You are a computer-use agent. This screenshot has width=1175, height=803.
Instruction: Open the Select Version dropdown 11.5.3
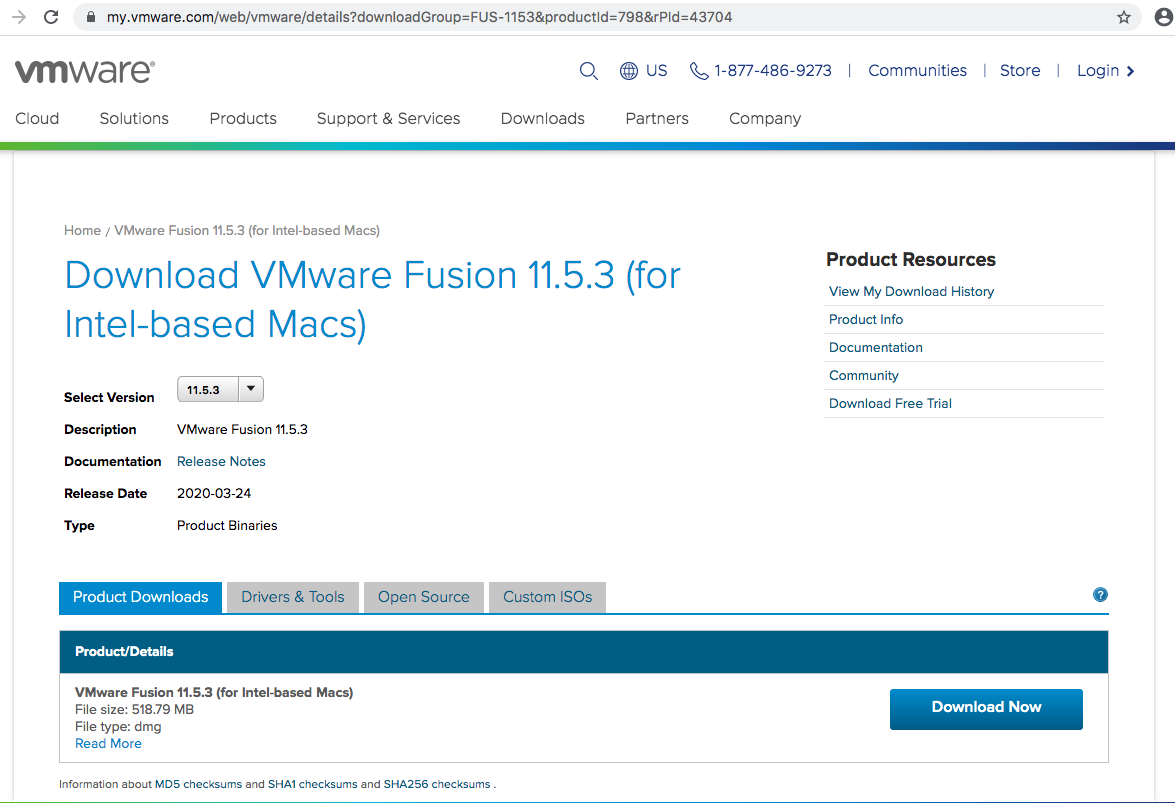(x=220, y=390)
